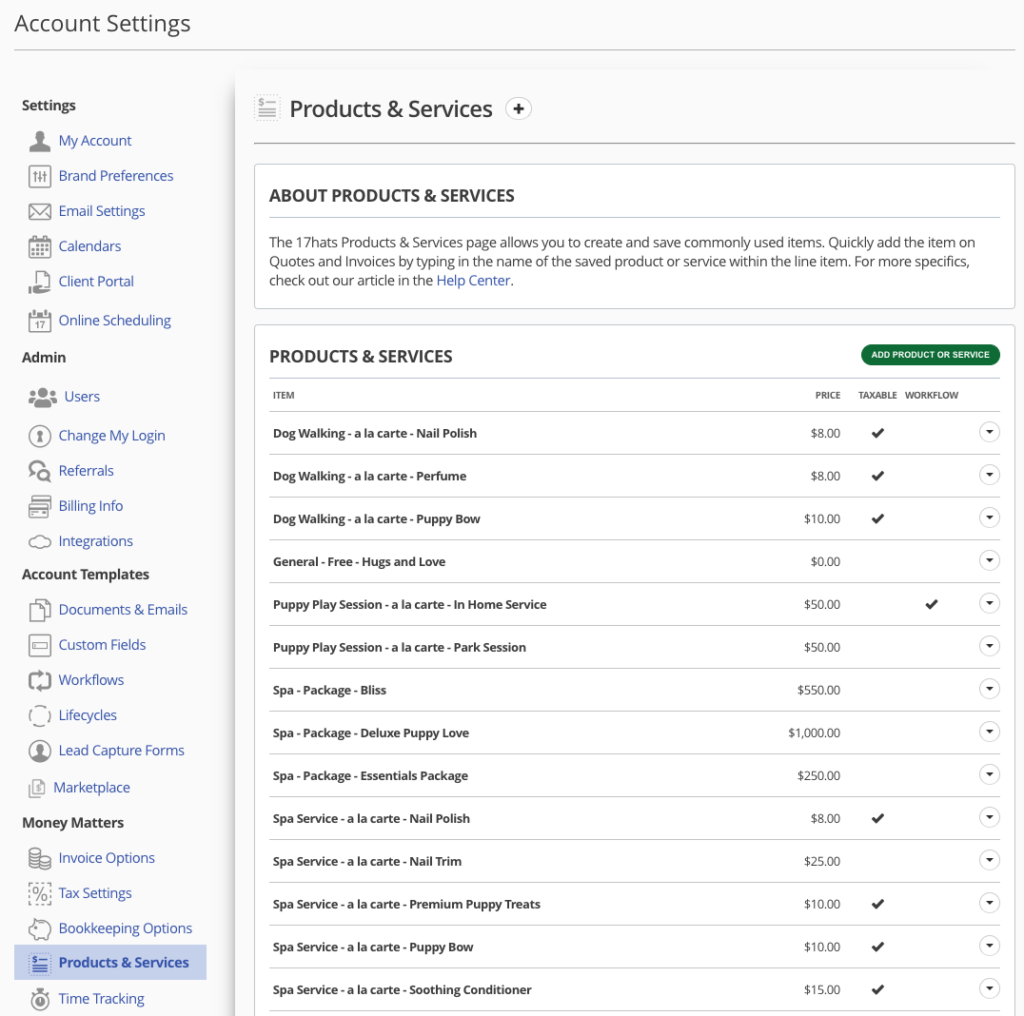The image size is (1024, 1016).
Task: Click the Time Tracking stopwatch icon
Action: click(40, 998)
